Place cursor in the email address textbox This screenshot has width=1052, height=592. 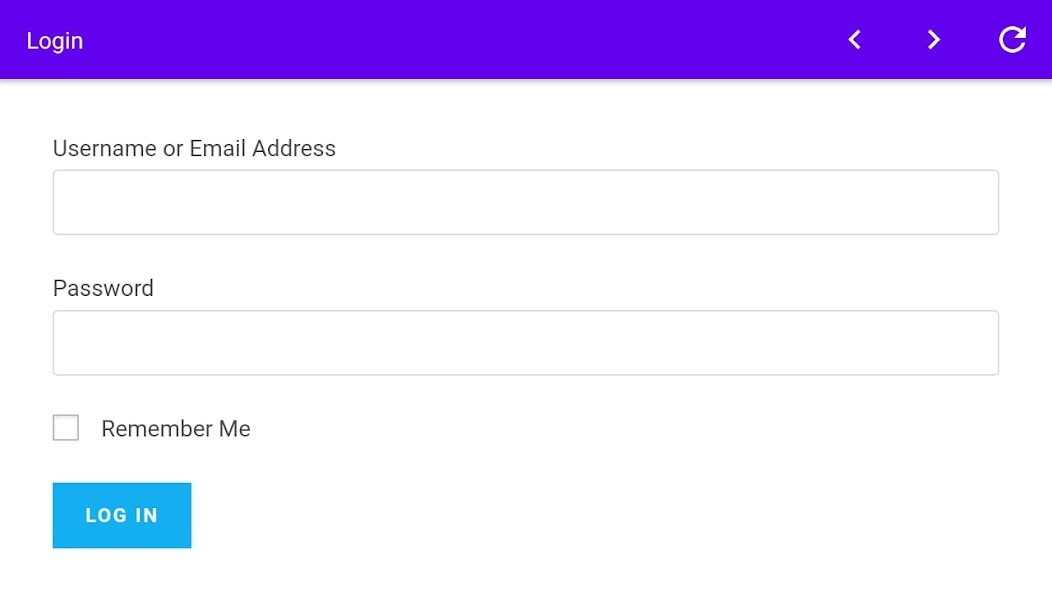[525, 202]
